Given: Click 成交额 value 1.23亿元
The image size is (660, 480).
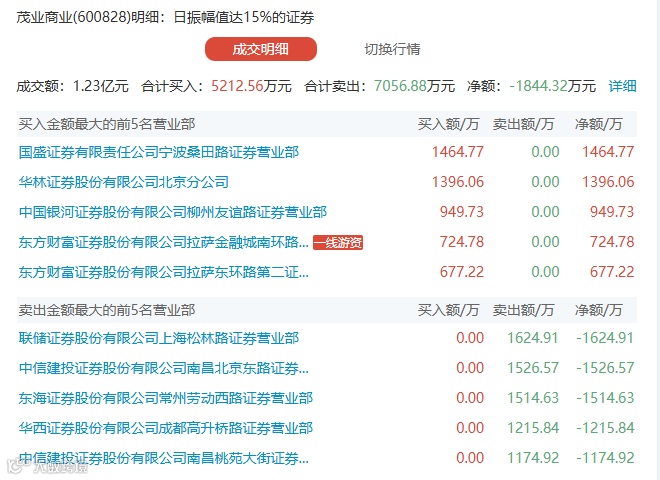Looking at the screenshot, I should pos(101,86).
